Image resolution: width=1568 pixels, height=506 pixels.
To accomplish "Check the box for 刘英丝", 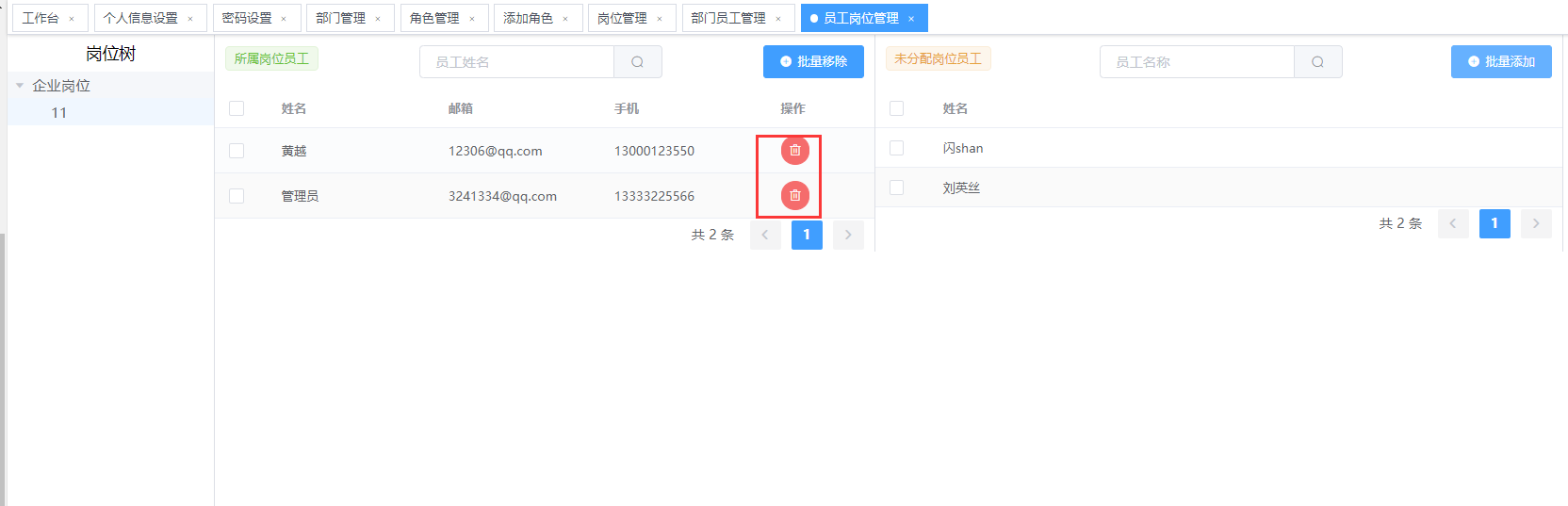I will 897,188.
